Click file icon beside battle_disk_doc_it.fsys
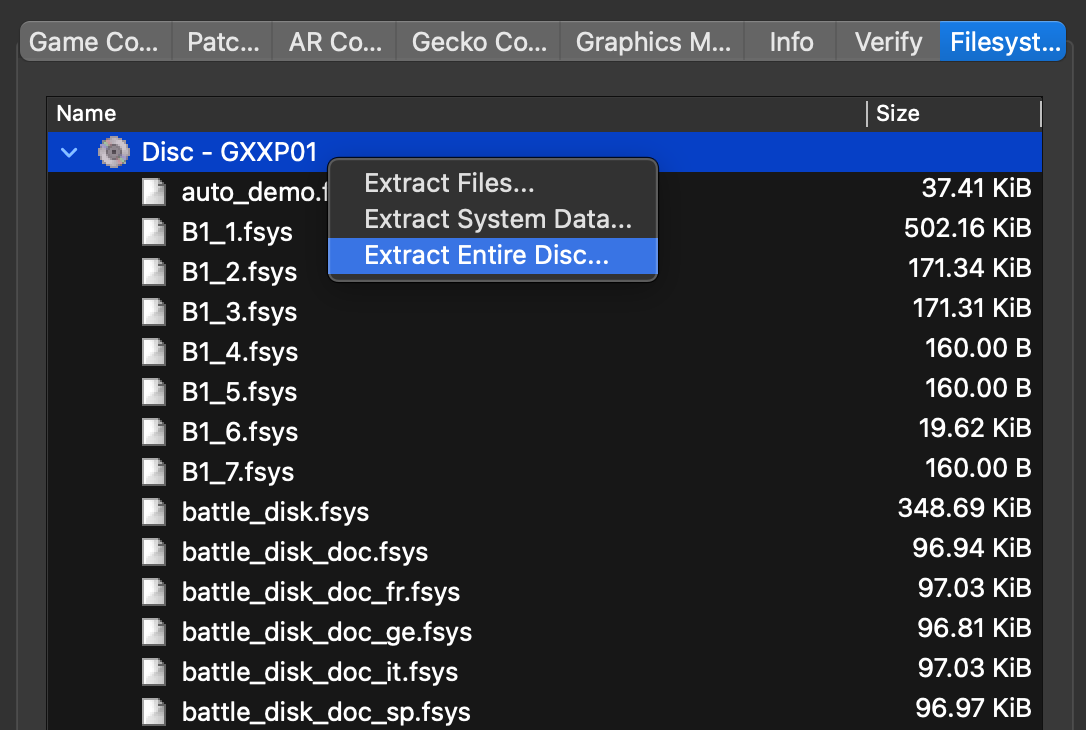This screenshot has width=1086, height=730. pos(154,672)
